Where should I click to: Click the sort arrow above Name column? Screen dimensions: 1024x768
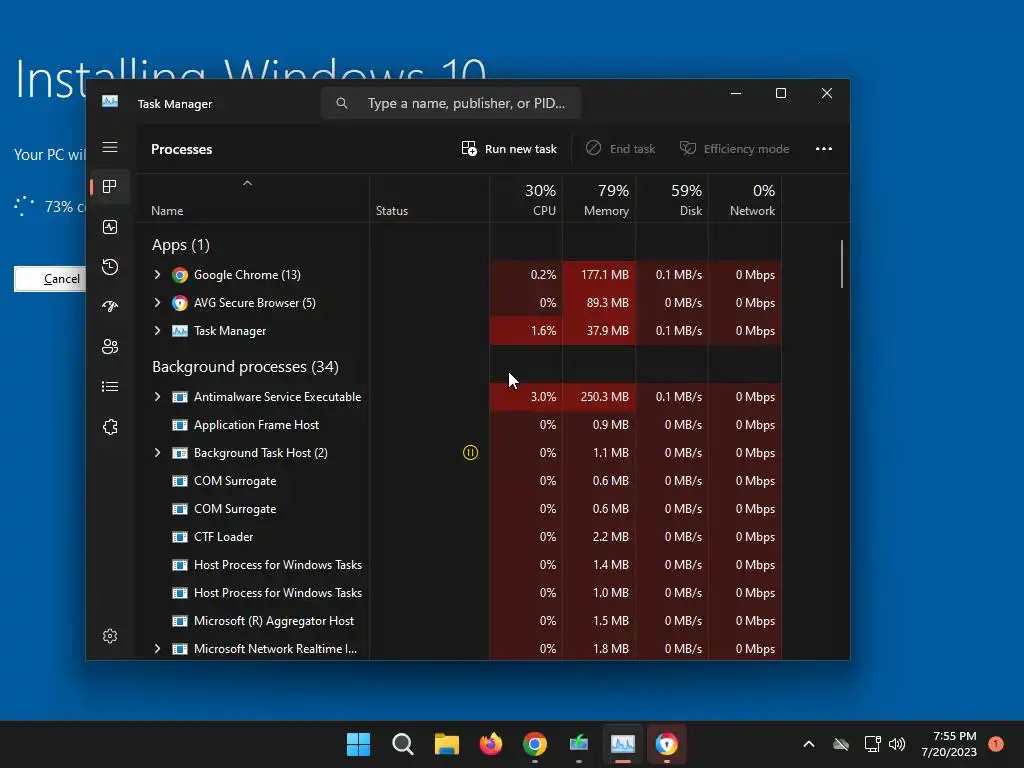[248, 184]
